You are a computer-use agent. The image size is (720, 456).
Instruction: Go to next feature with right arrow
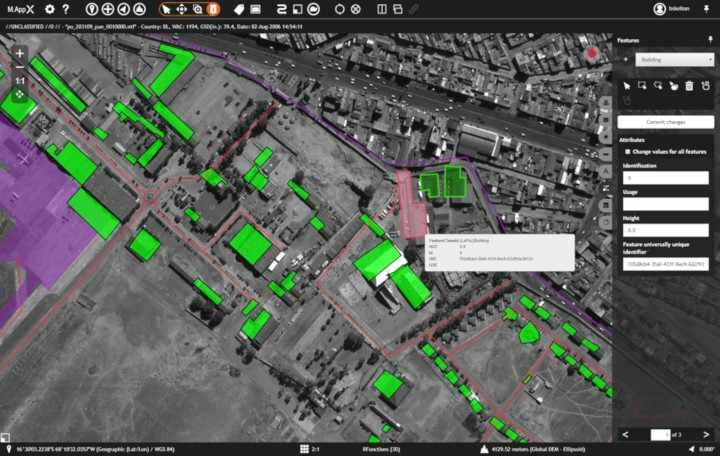click(707, 434)
